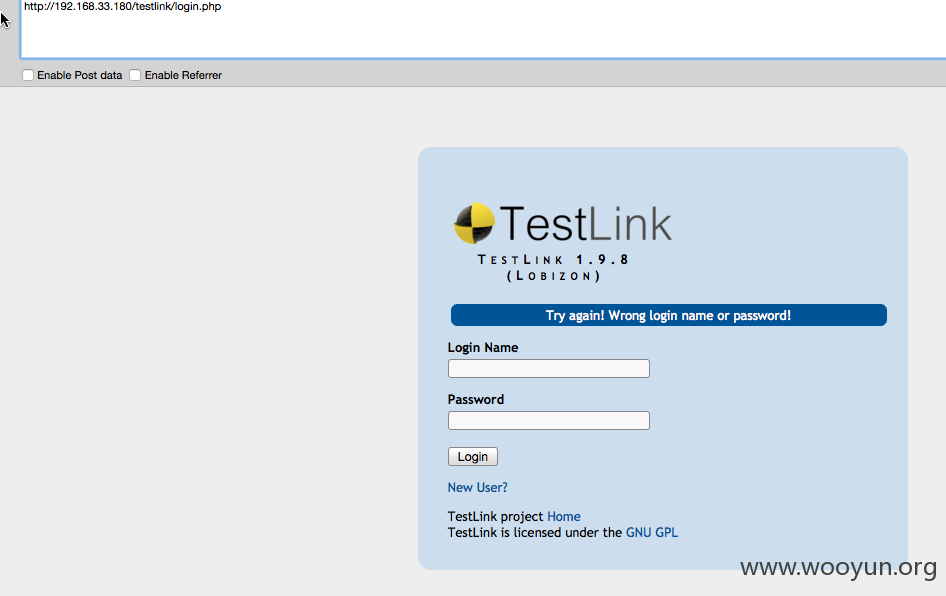Click the Login button
Screen dimensions: 946x596
472,457
